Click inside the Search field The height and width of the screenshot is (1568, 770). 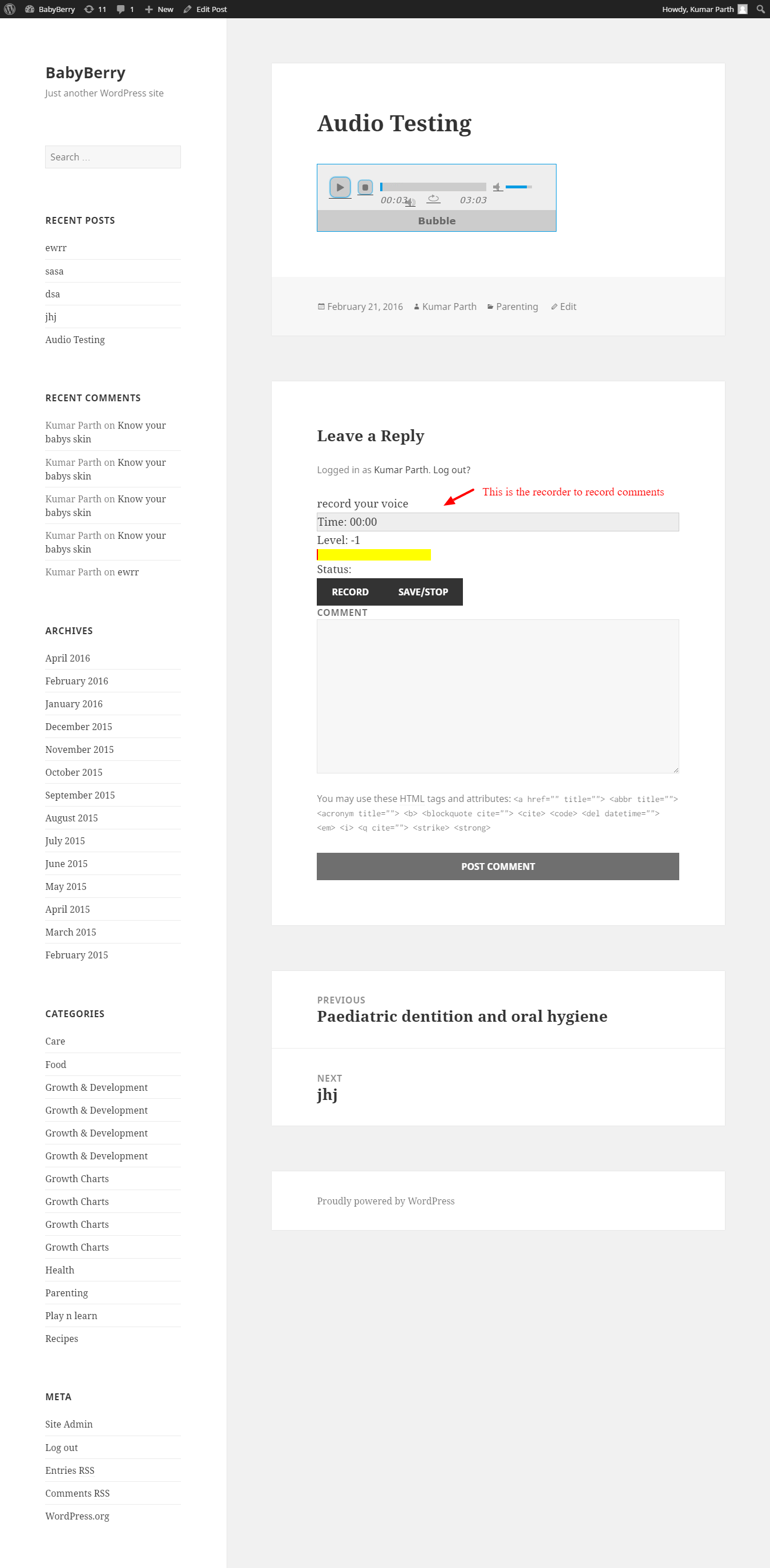(112, 156)
